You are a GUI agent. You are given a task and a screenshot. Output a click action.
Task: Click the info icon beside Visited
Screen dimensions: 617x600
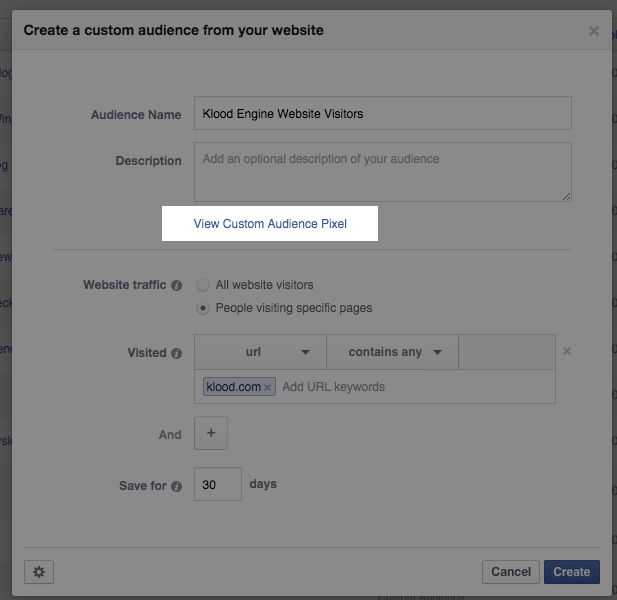click(x=177, y=353)
